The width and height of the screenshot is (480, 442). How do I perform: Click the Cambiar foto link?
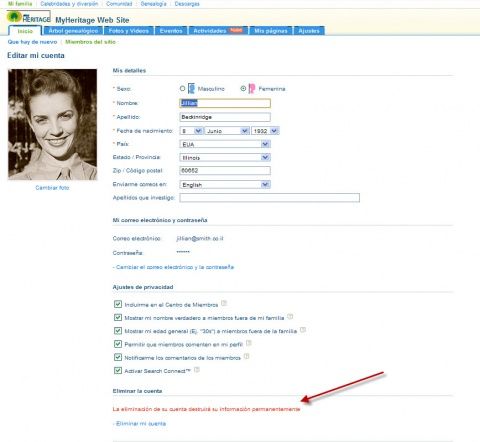pyautogui.click(x=52, y=188)
